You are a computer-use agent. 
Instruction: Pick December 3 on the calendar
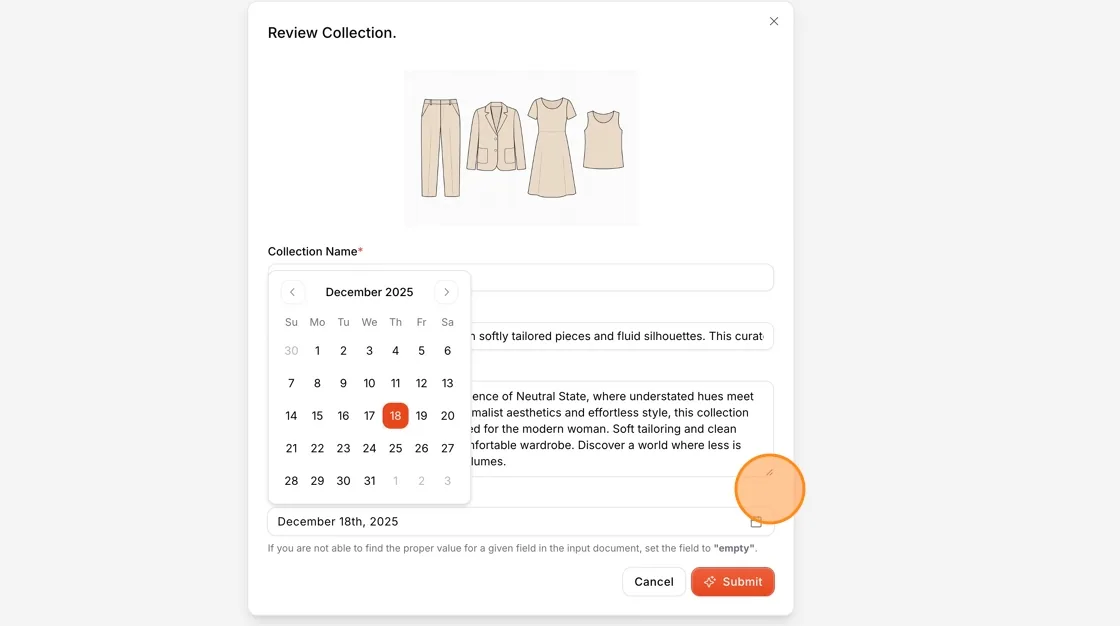pyautogui.click(x=369, y=351)
